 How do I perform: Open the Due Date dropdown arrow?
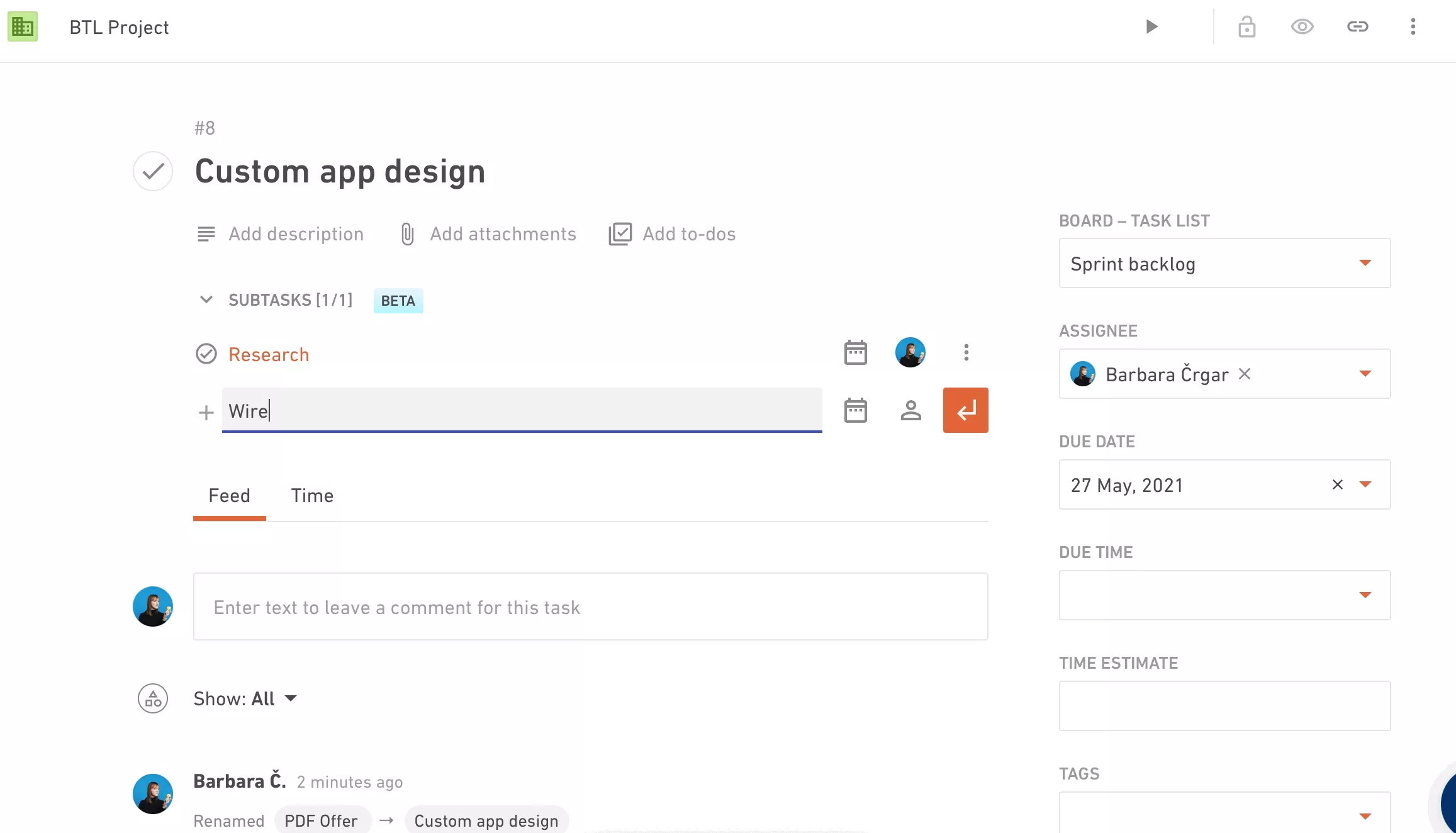pos(1365,484)
